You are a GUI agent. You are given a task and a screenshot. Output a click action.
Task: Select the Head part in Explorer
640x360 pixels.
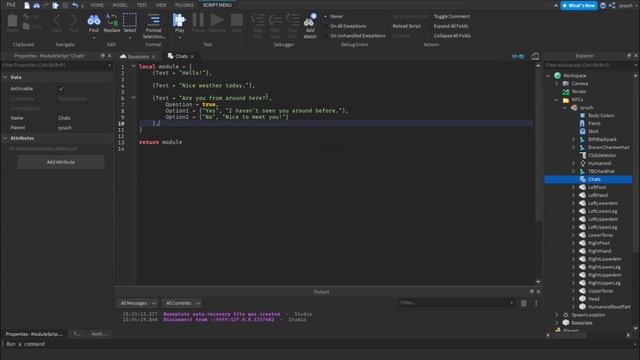(x=593, y=299)
